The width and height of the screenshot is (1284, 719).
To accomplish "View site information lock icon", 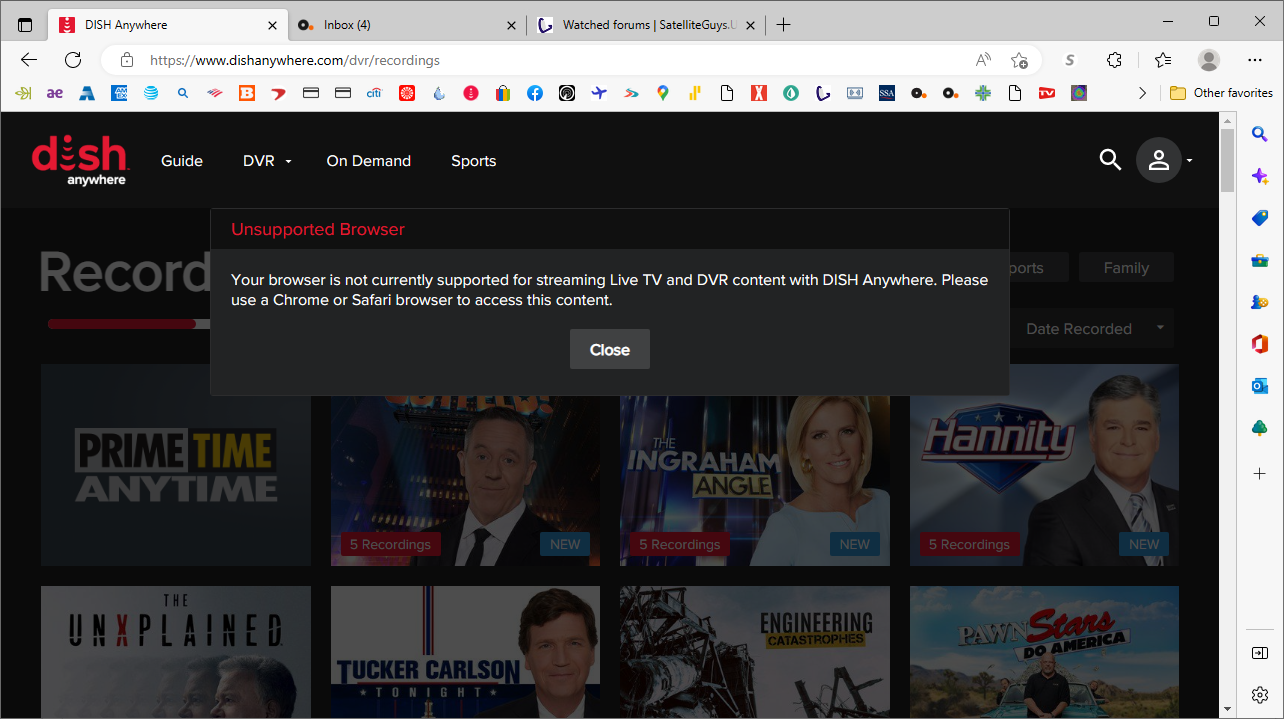I will (x=126, y=60).
